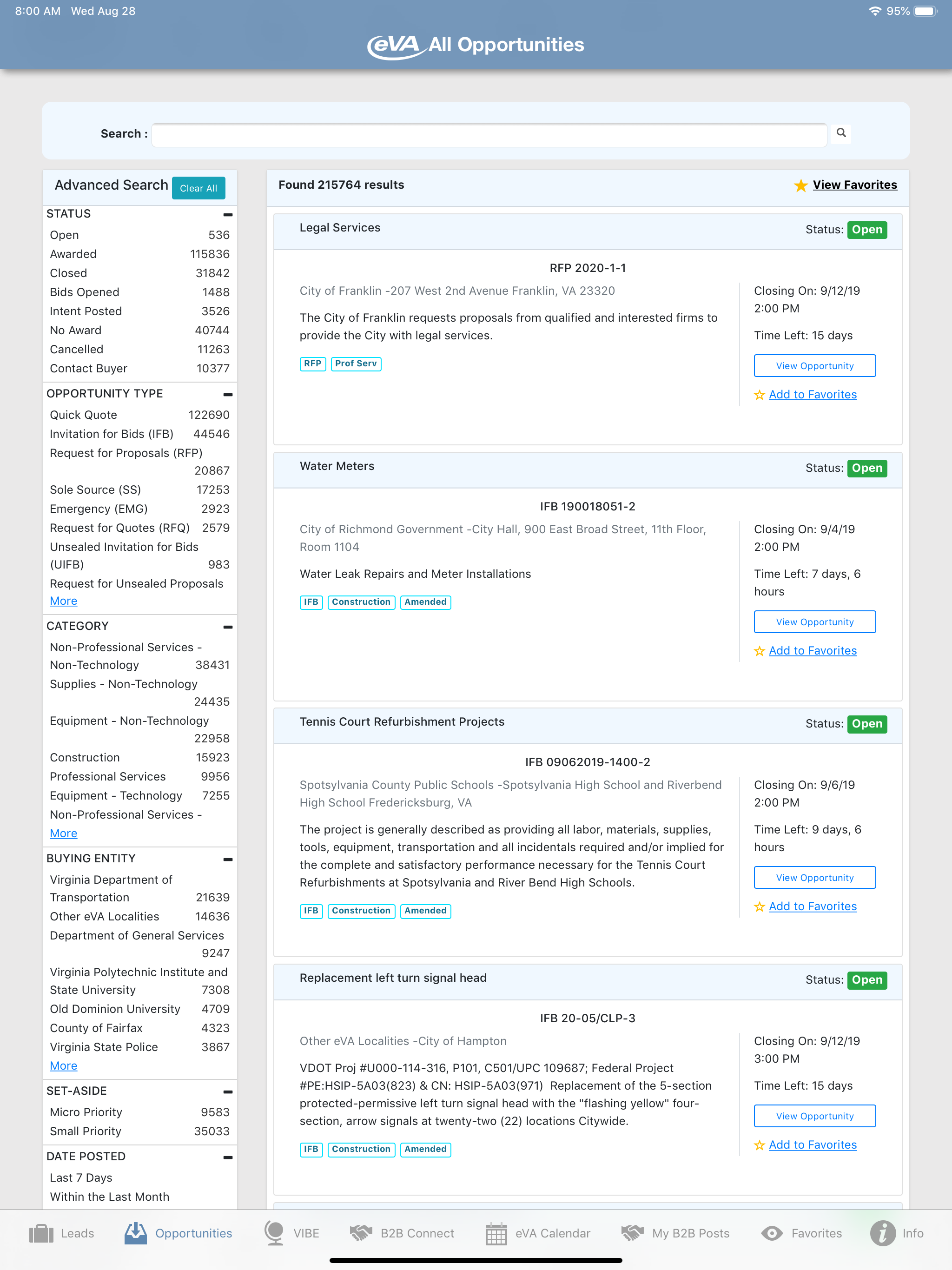Switch to the B2B Connect tab label
This screenshot has height=1270, width=952.
point(417,1233)
